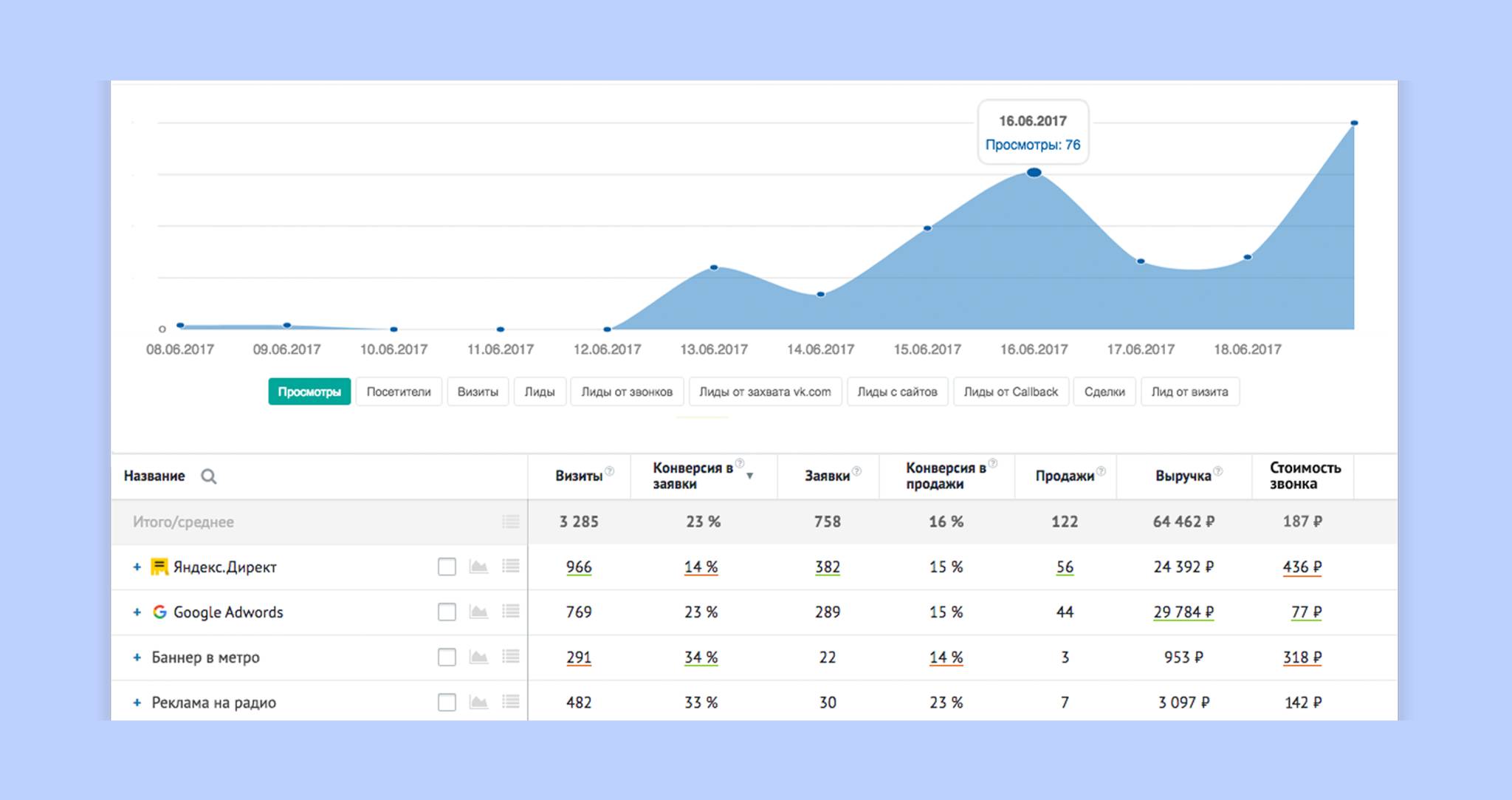This screenshot has height=800, width=1512.
Task: Tick the Баннер в метро checkbox
Action: (447, 657)
